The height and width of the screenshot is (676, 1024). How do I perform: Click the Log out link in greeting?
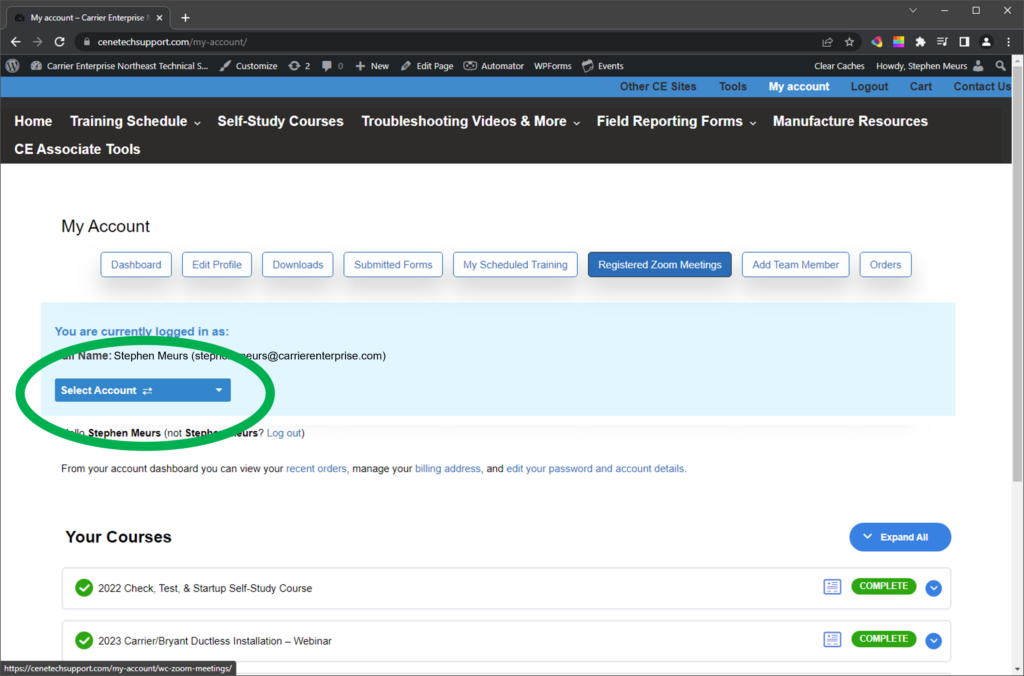point(284,433)
